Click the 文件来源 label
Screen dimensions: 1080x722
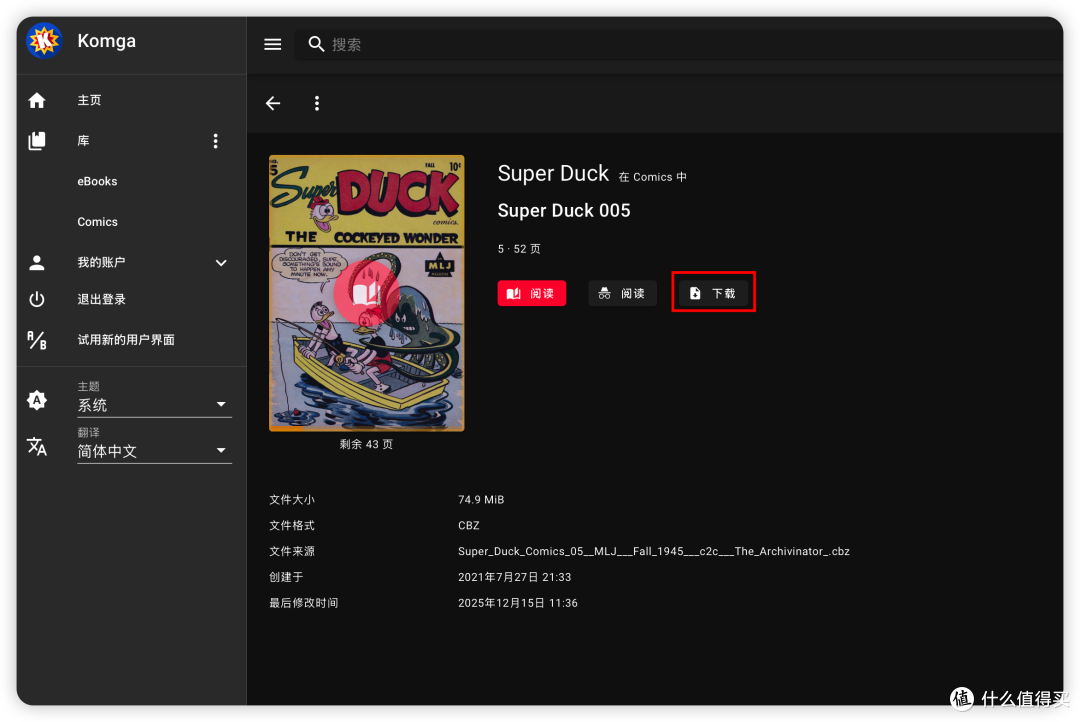tap(292, 551)
